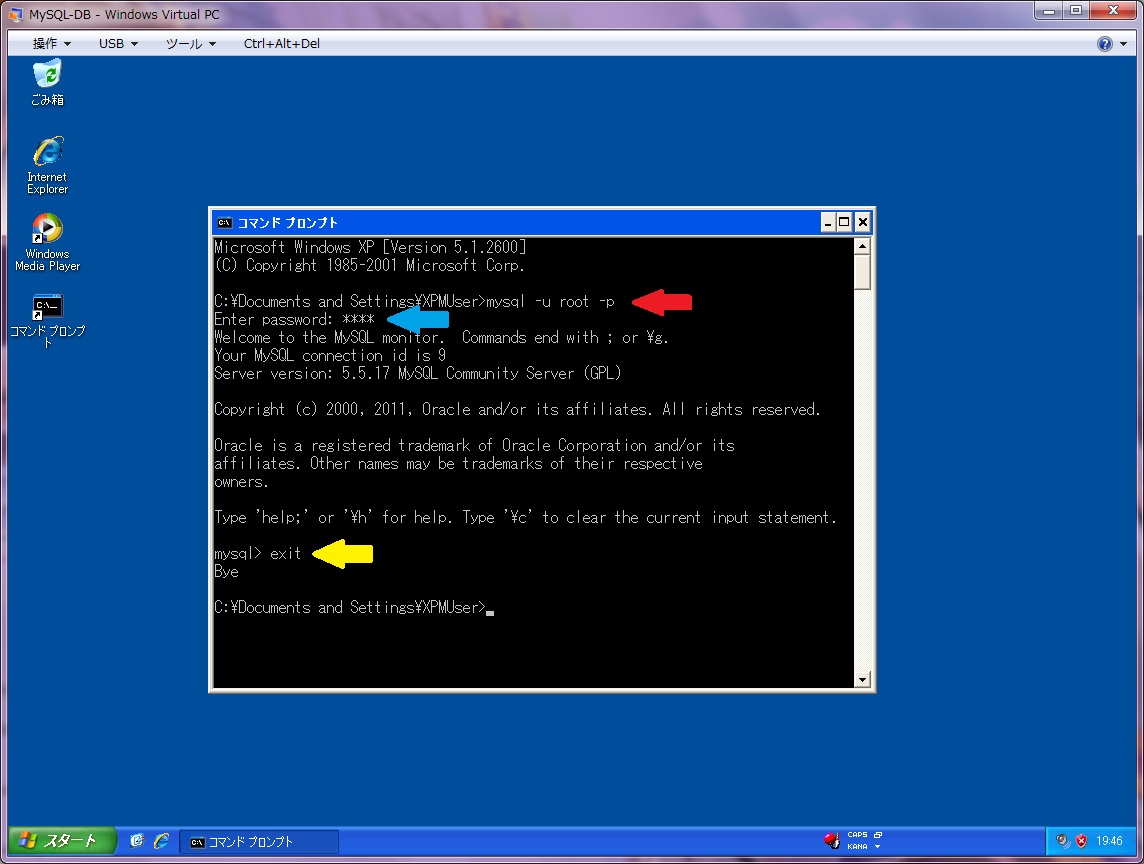
Task: Click the 'Server version: 5.5.17' line
Action: [x=417, y=374]
